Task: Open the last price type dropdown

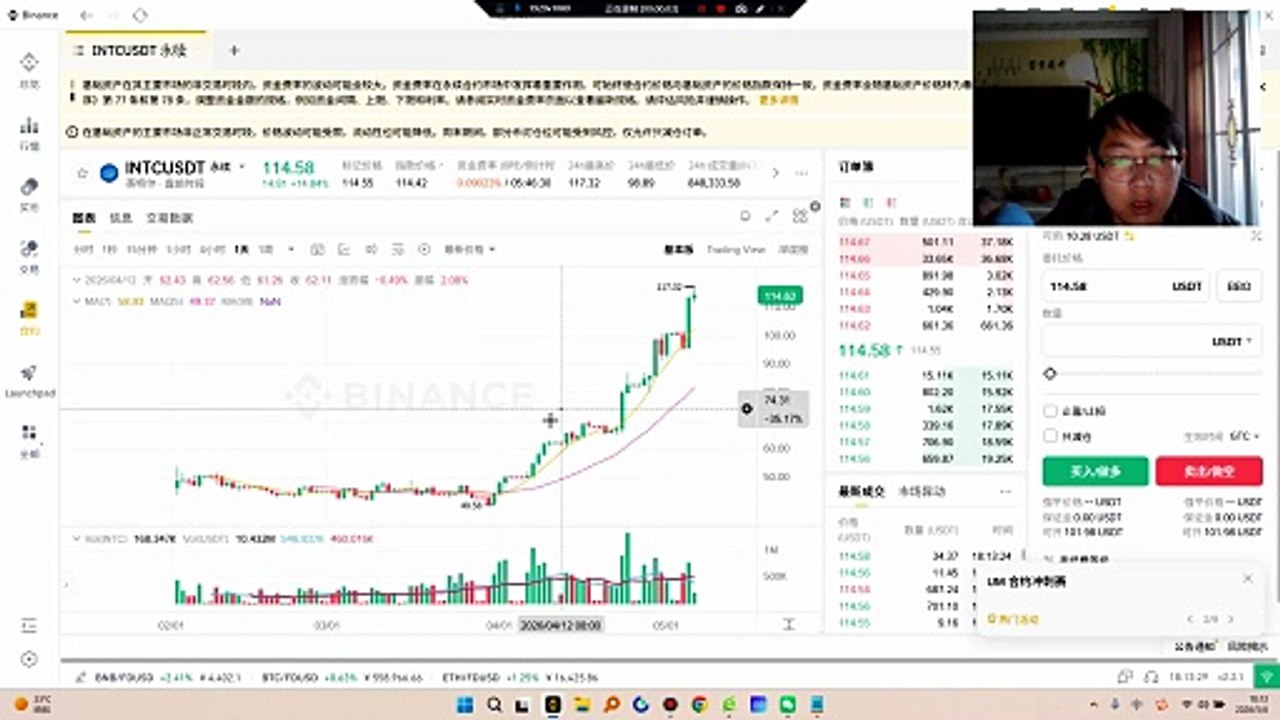Action: [470, 249]
